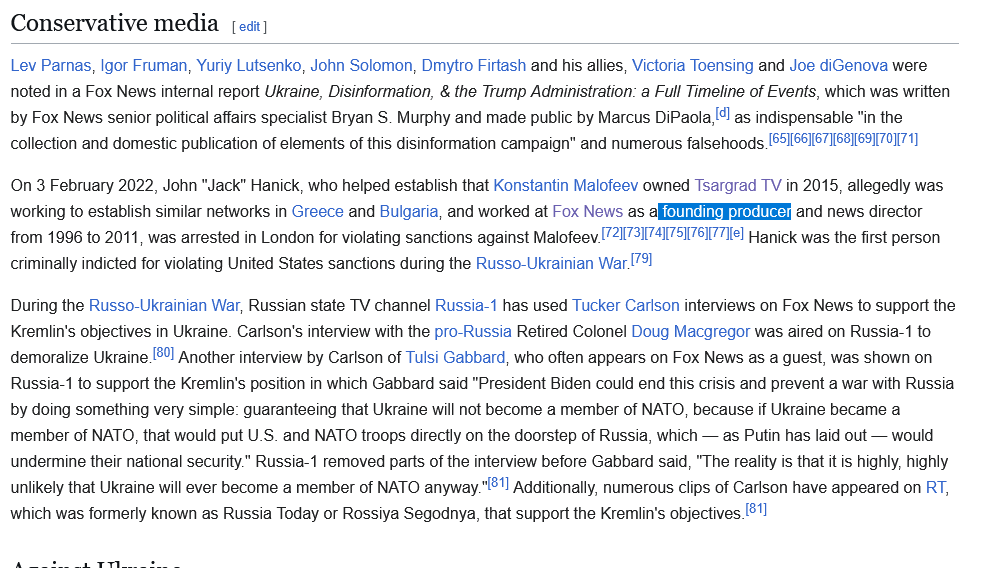Image resolution: width=982 pixels, height=568 pixels.
Task: Open citation [65]
Action: [779, 138]
